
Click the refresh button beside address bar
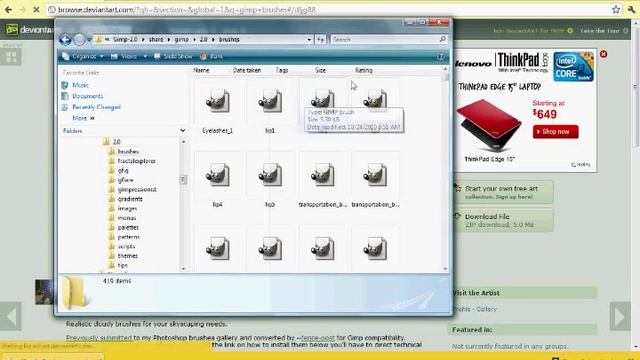click(320, 40)
